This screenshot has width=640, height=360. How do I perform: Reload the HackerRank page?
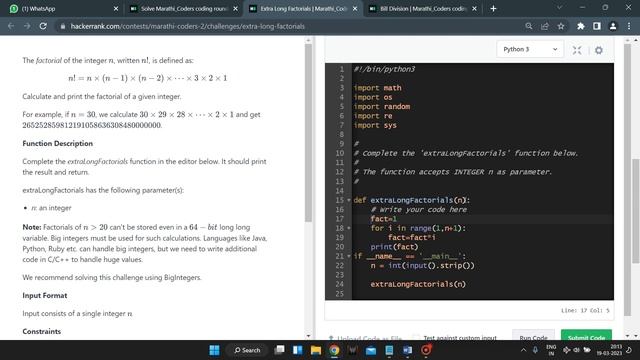tap(43, 26)
